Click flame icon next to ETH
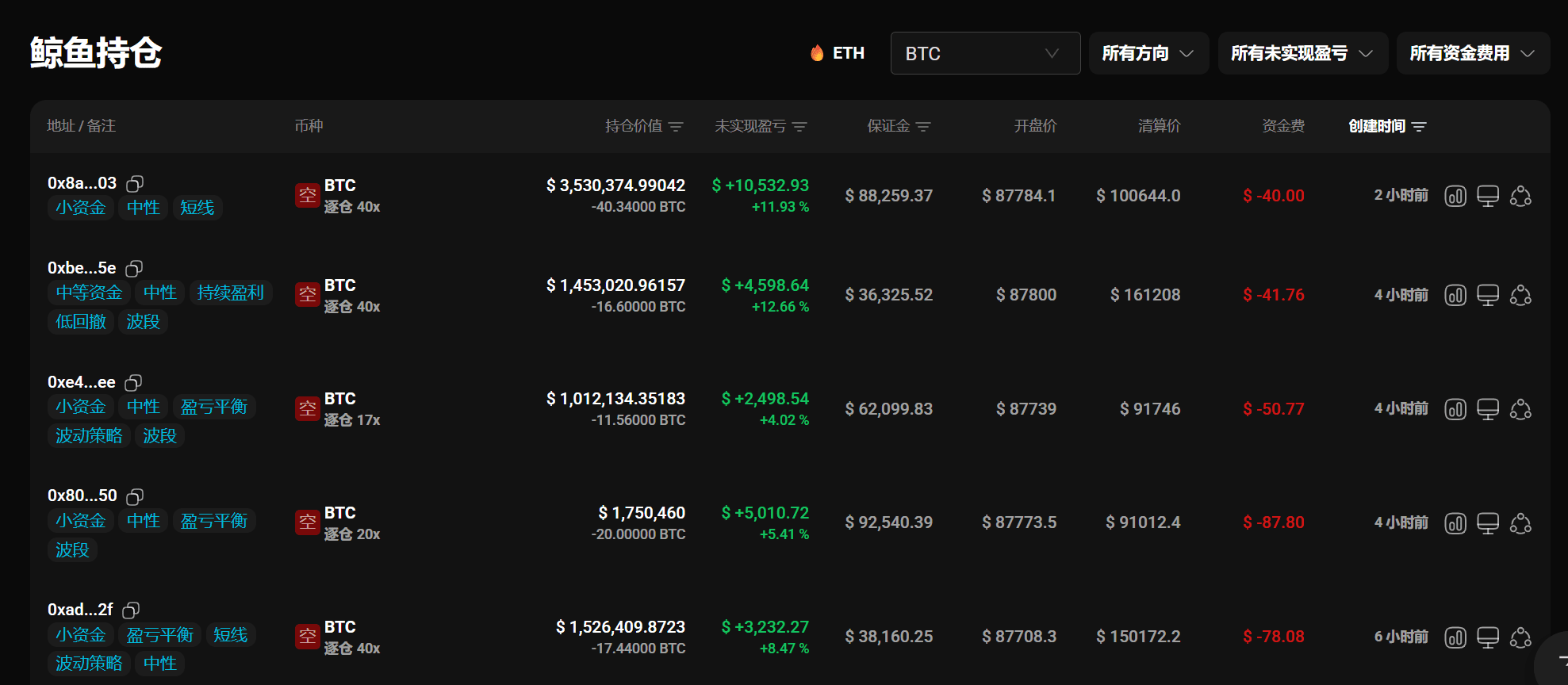This screenshot has height=685, width=1568. pos(817,53)
